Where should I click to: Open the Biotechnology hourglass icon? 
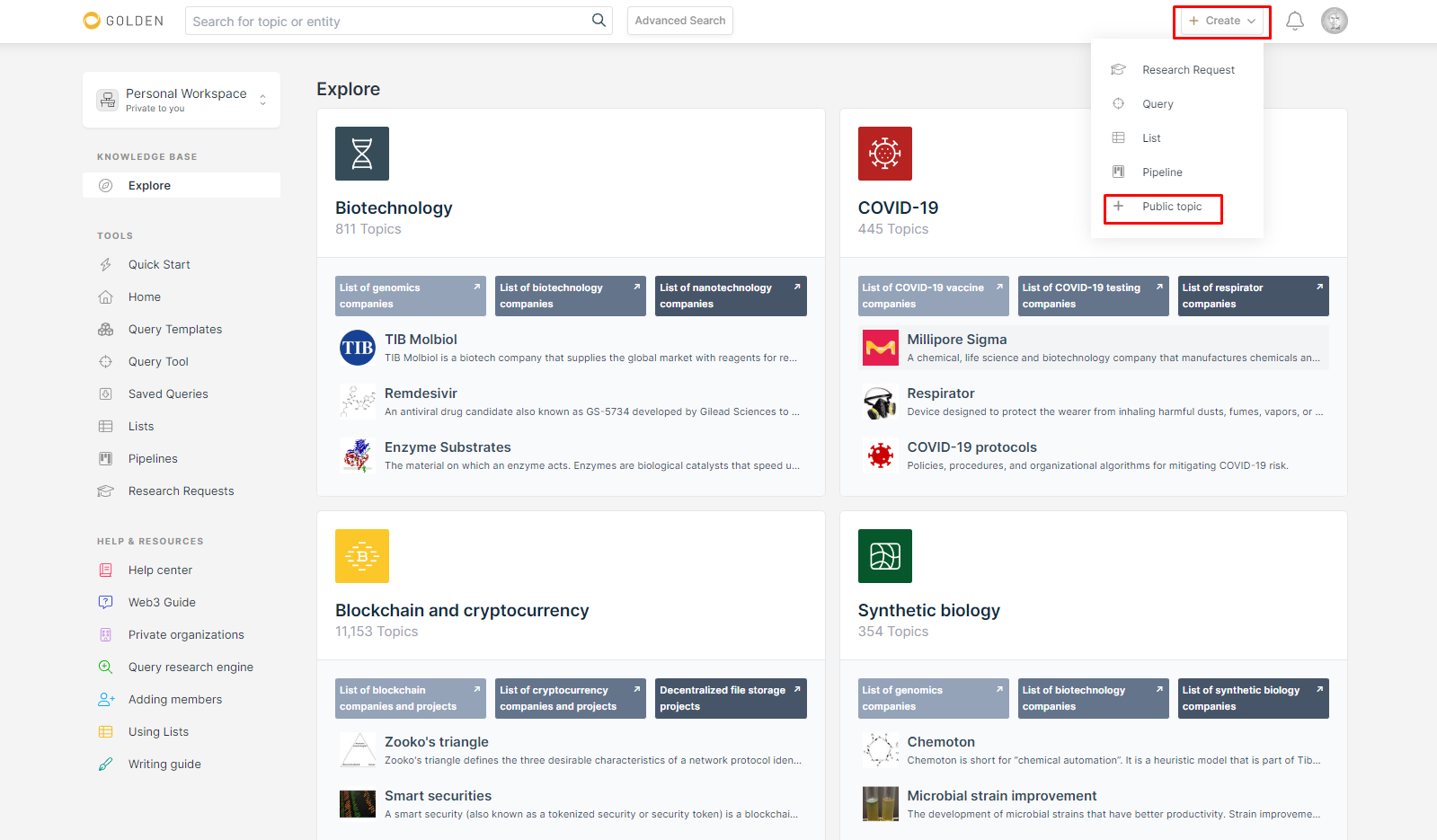coord(362,154)
